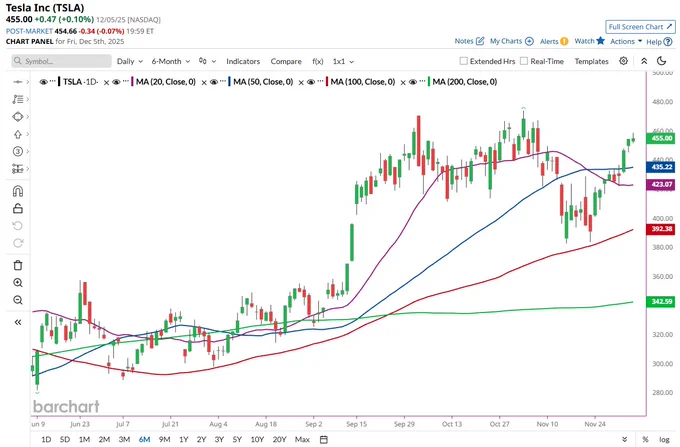Toggle percent scale button
This screenshot has height=447, width=680.
[645, 440]
